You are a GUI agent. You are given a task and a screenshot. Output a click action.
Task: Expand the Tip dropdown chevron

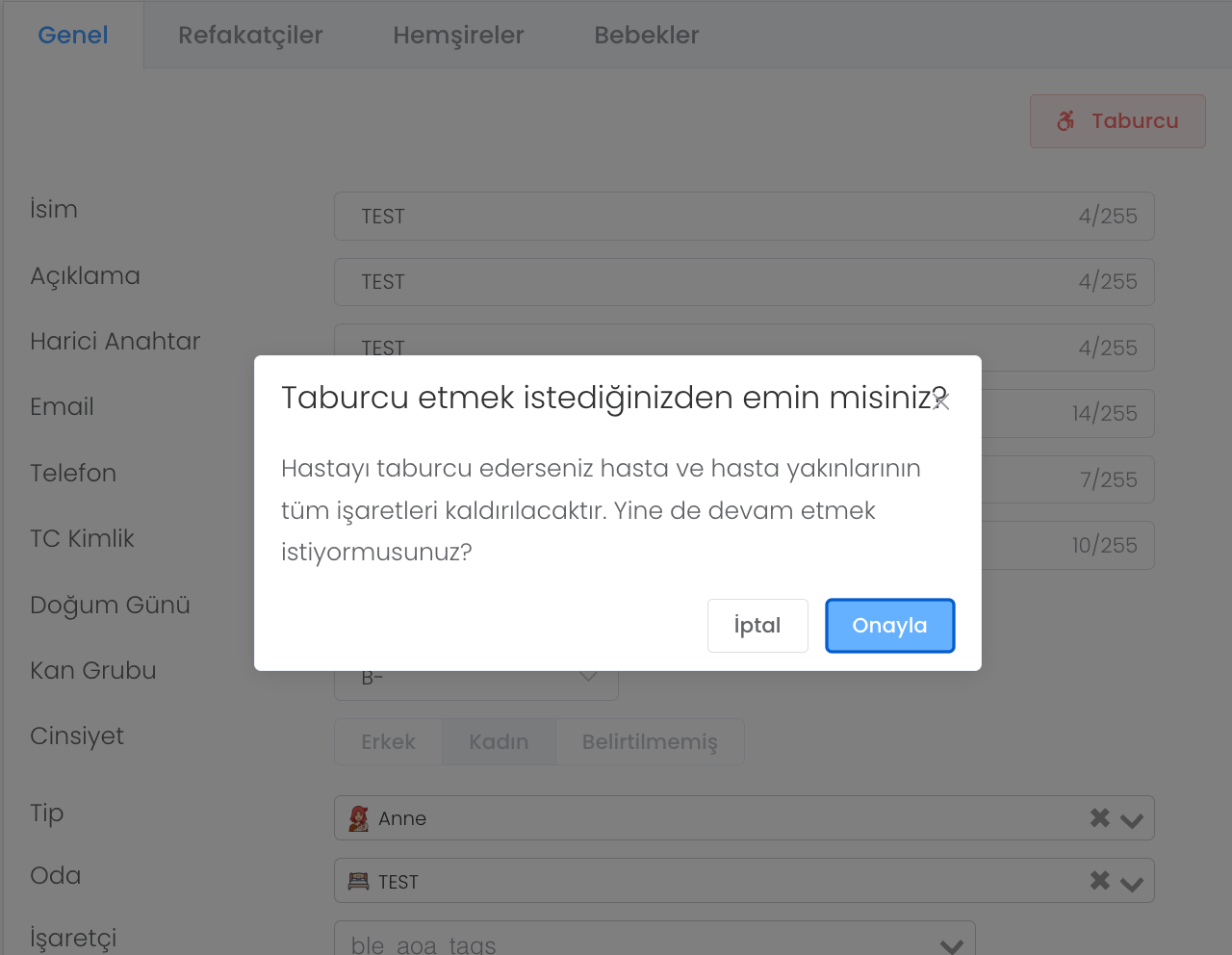1132,819
